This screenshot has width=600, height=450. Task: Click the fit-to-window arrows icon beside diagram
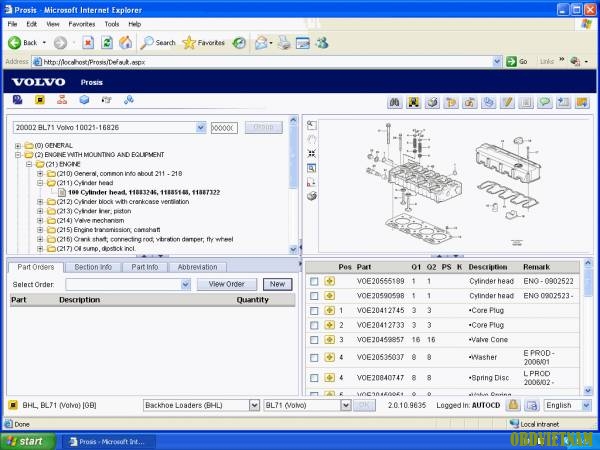311,154
